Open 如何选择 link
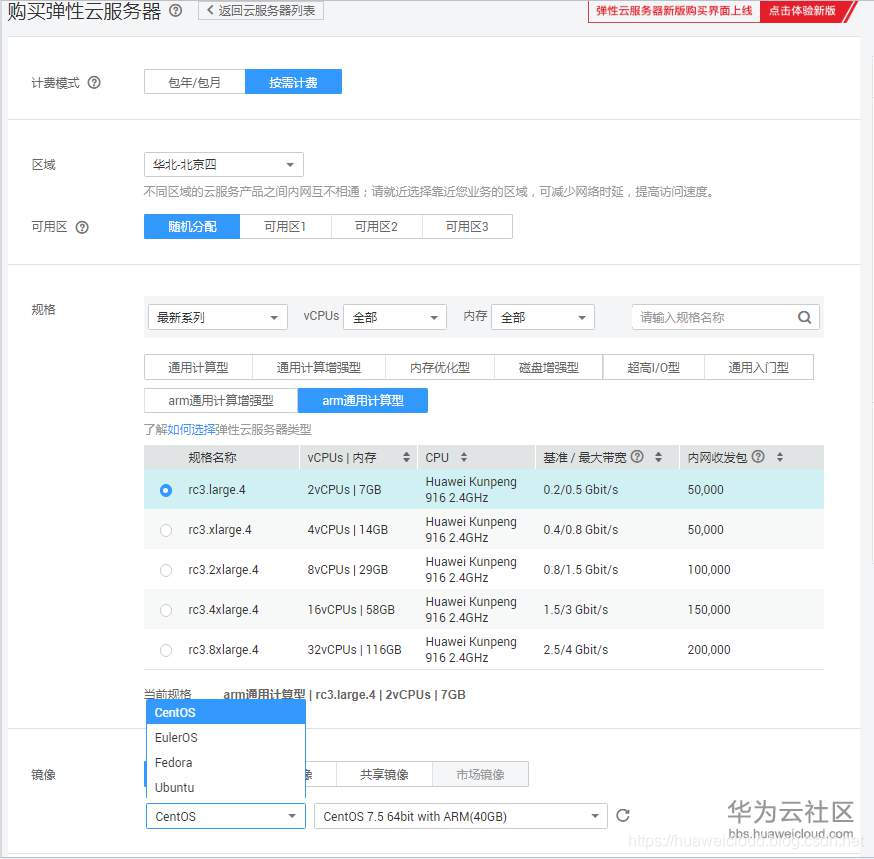 (191, 430)
